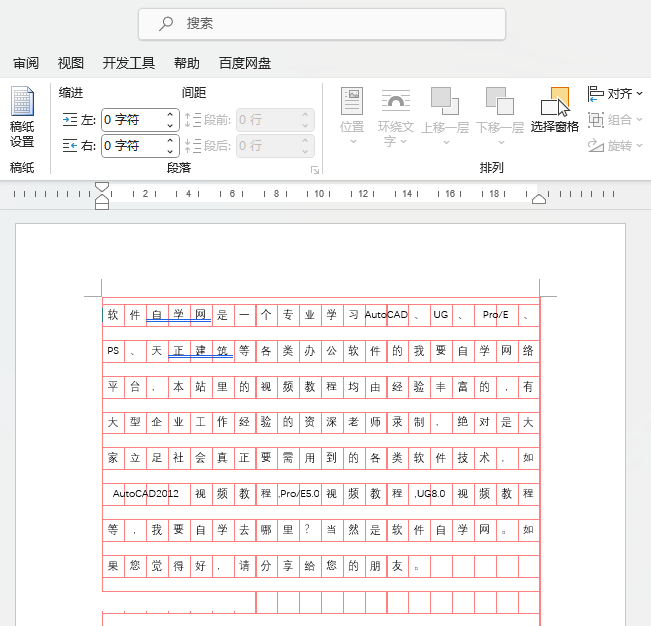Open the 旋转 rotate dropdown
The width and height of the screenshot is (651, 626).
click(615, 146)
